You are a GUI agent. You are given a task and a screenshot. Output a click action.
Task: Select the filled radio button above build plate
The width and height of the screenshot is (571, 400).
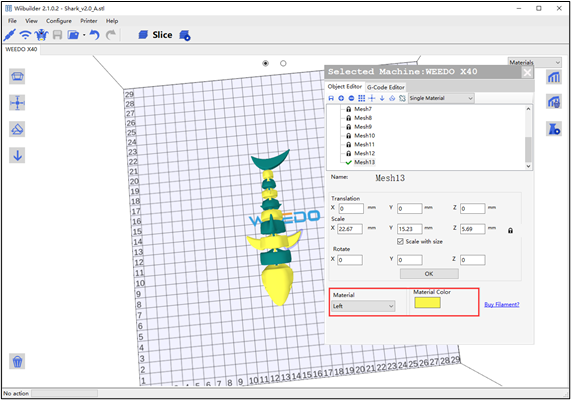[265, 63]
